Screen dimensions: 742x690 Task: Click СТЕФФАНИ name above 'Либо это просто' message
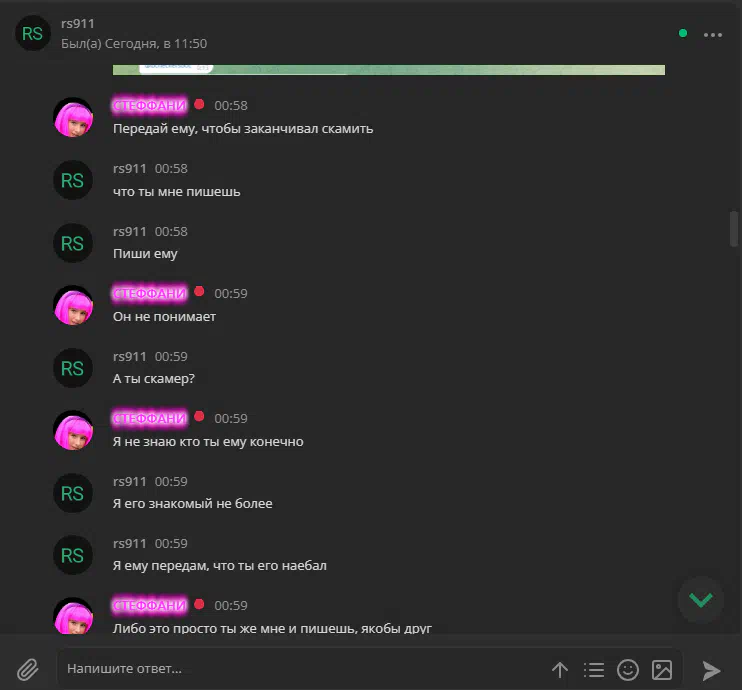pos(150,605)
